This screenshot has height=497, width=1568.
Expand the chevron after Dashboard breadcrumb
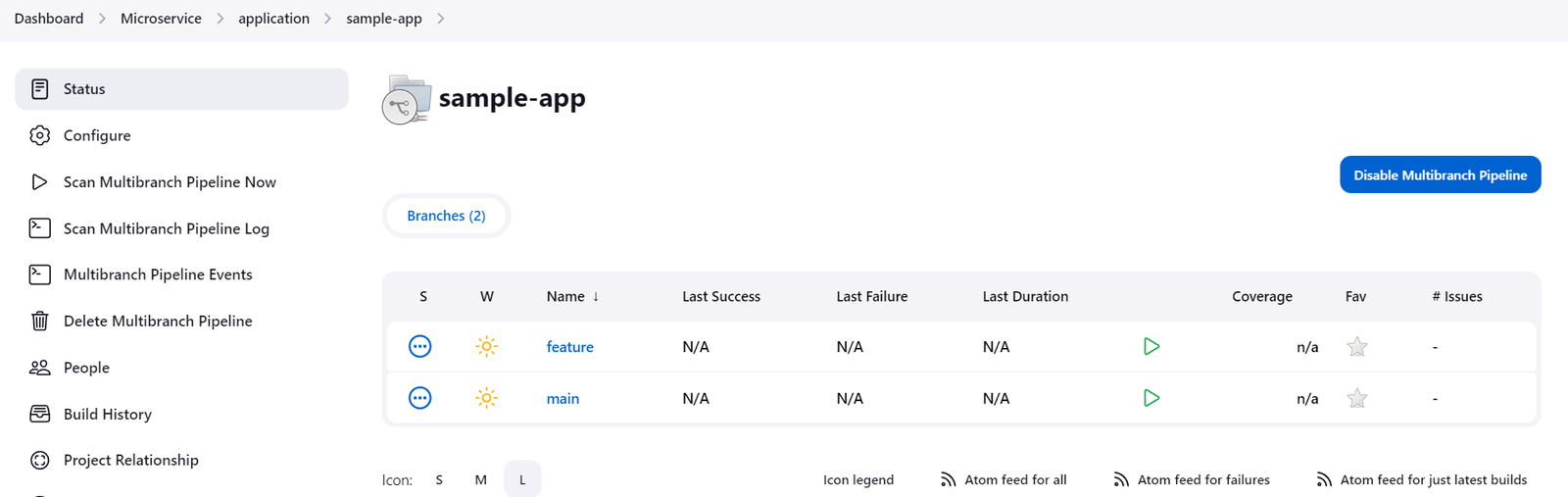click(x=102, y=19)
